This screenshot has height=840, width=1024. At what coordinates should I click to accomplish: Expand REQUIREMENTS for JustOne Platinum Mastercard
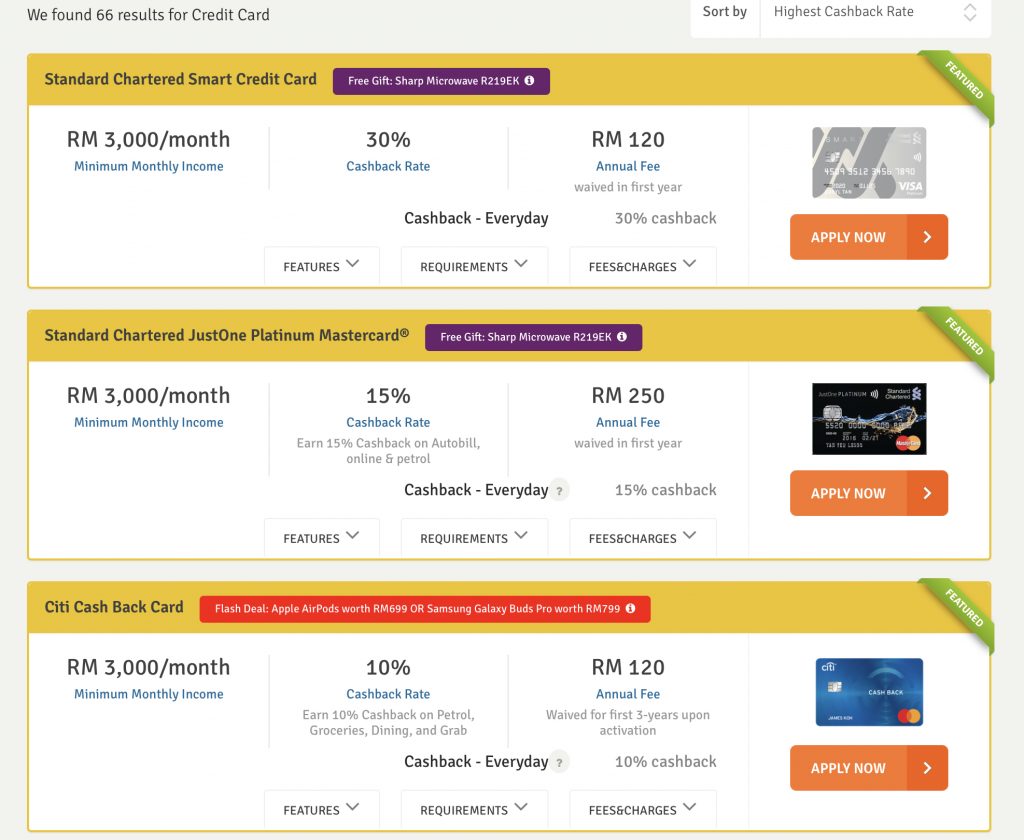(474, 538)
